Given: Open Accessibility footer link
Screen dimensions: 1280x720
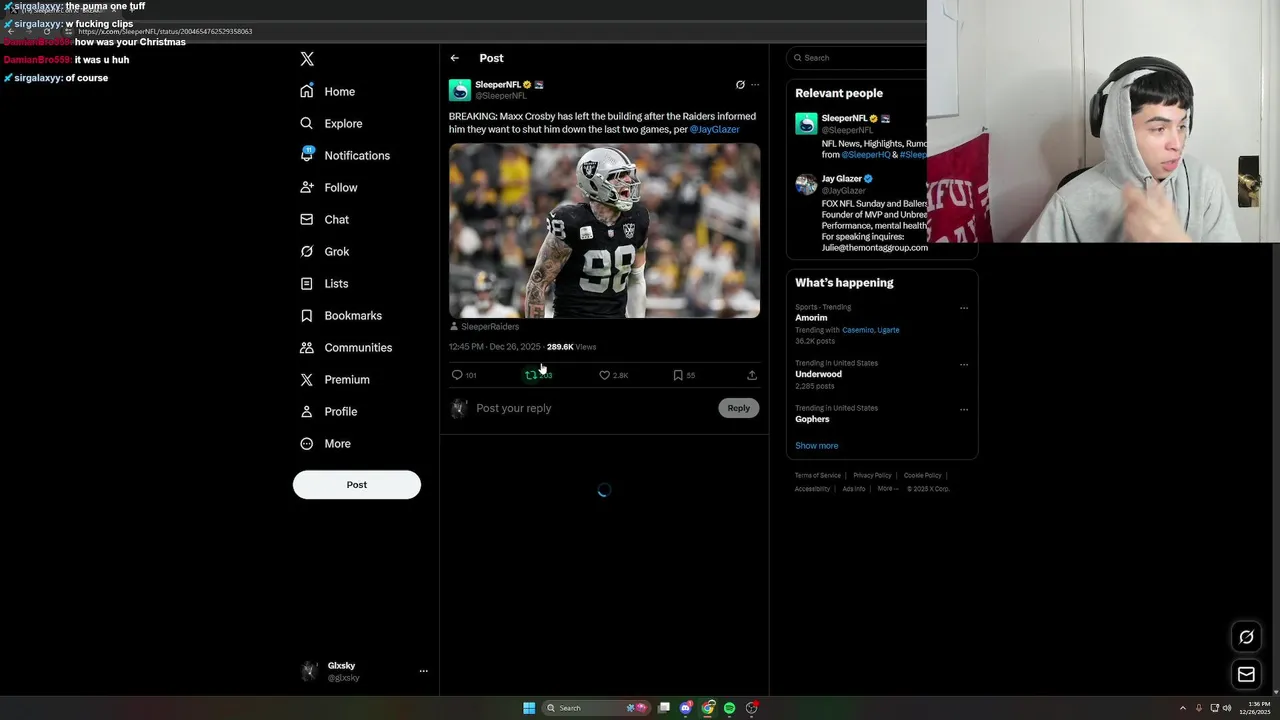Looking at the screenshot, I should tap(812, 489).
